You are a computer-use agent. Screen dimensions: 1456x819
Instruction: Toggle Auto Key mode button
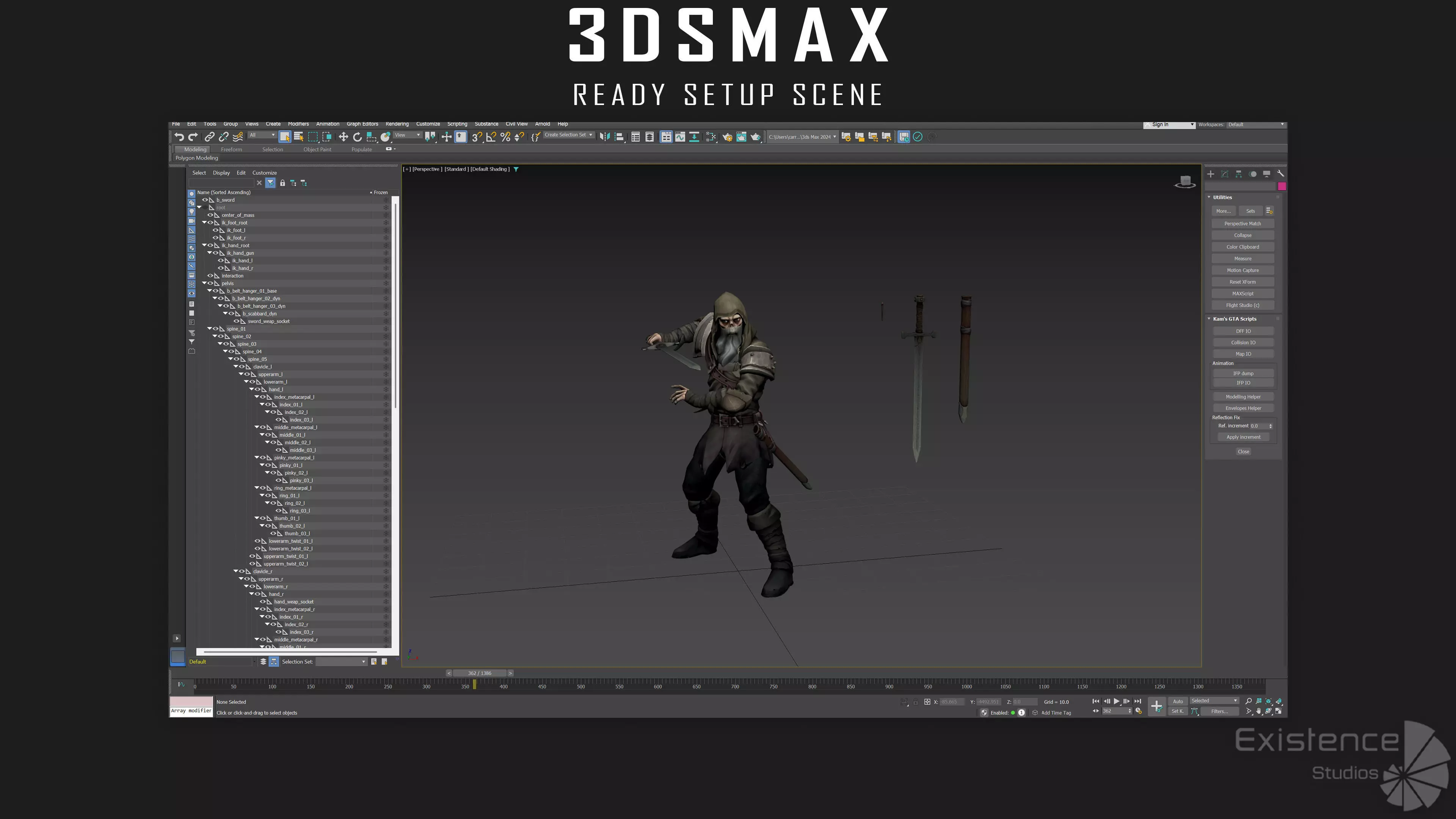(1178, 701)
